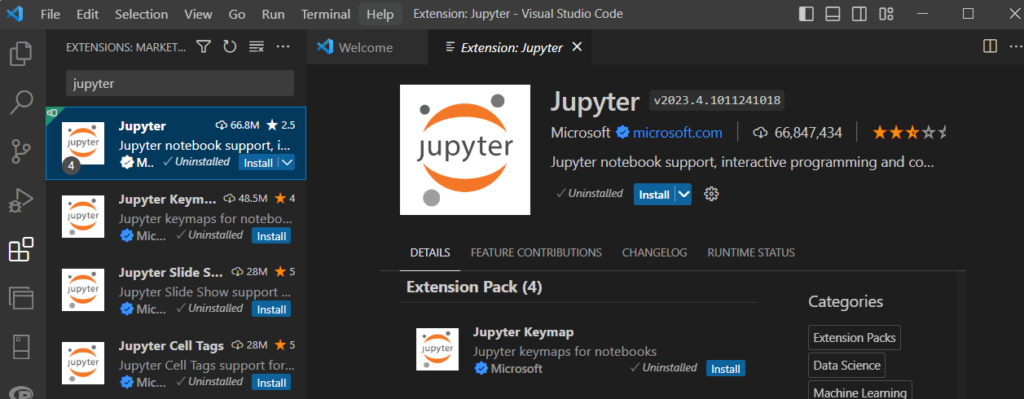Install Jupyter Keymap from sidebar list

tap(271, 236)
